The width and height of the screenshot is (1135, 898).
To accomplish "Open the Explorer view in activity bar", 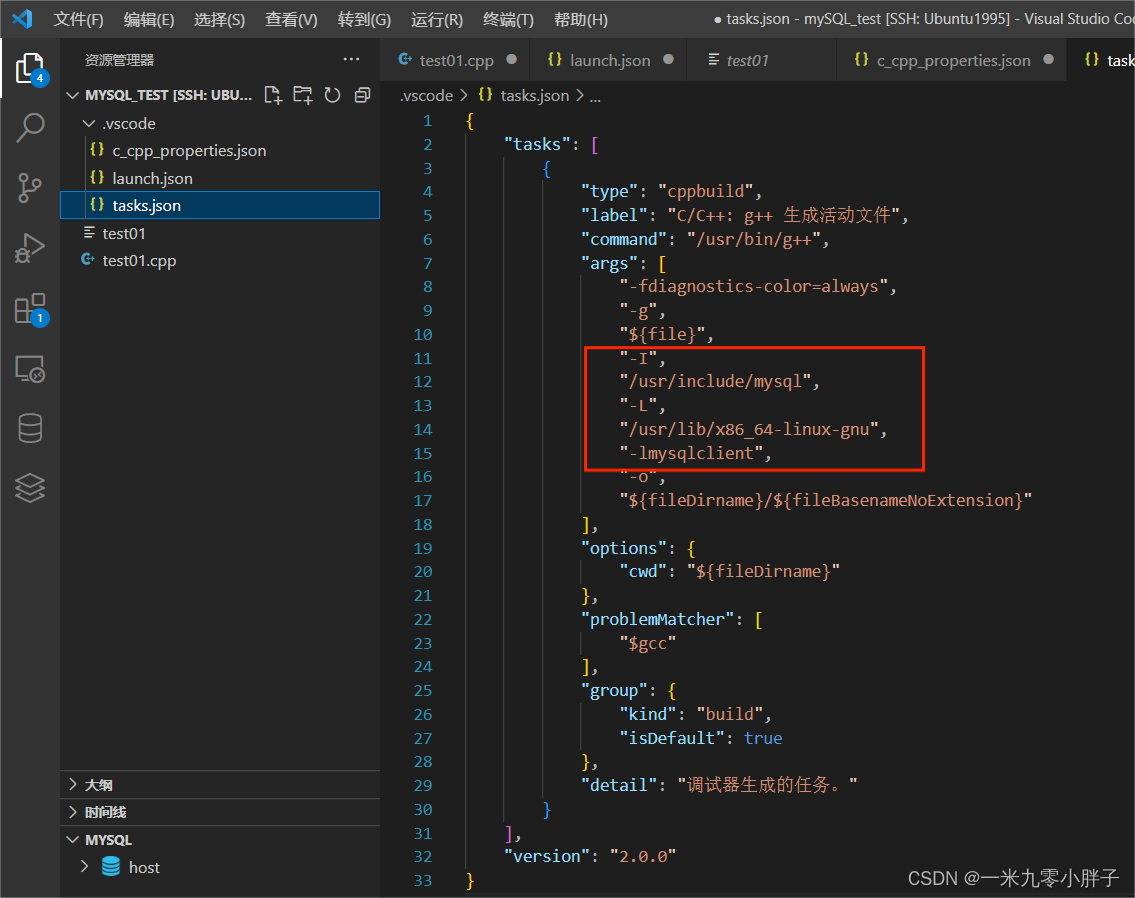I will tap(30, 68).
